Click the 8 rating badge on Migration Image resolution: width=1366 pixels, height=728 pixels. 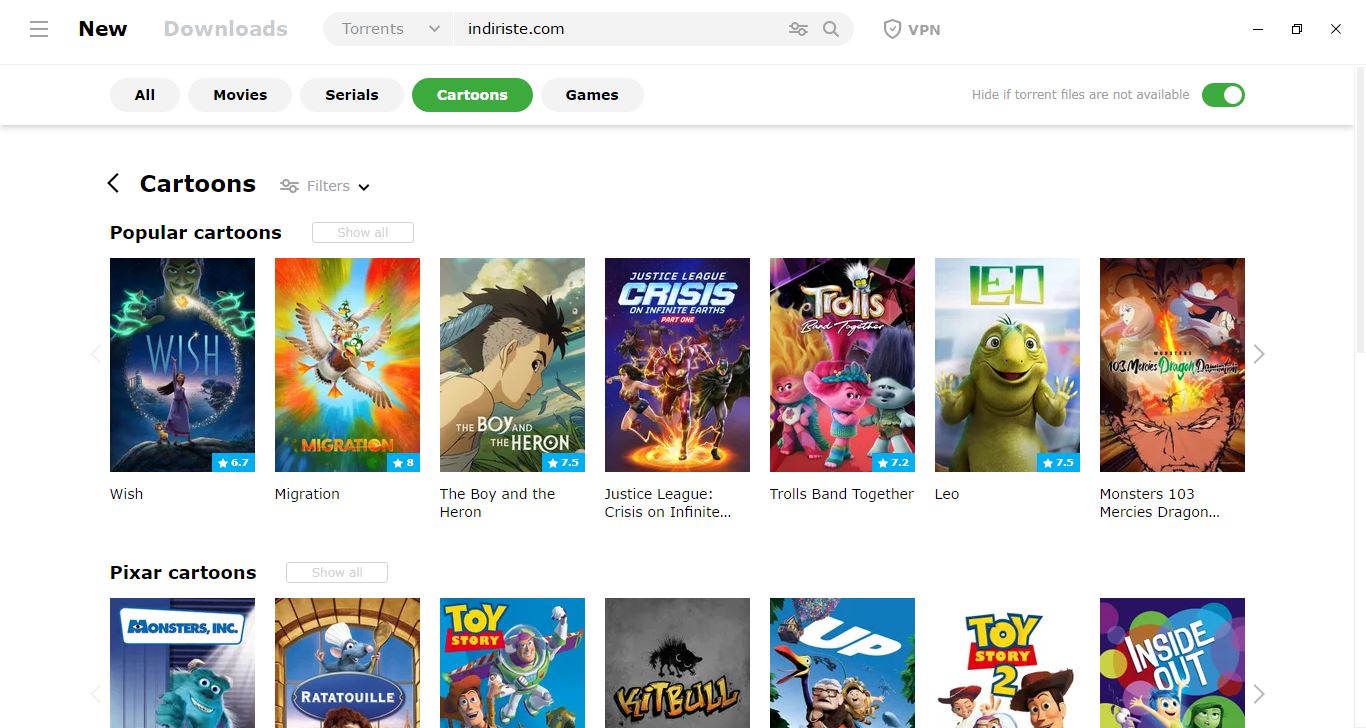pyautogui.click(x=404, y=463)
